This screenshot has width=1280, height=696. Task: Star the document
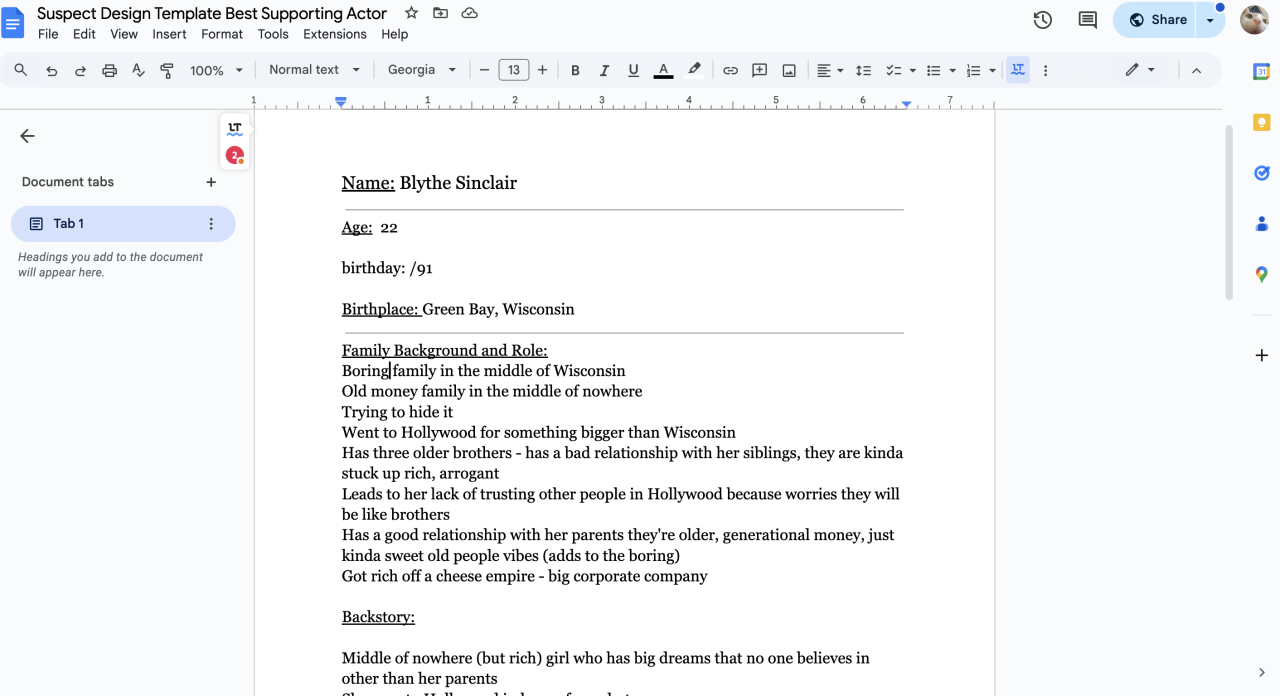[x=412, y=13]
